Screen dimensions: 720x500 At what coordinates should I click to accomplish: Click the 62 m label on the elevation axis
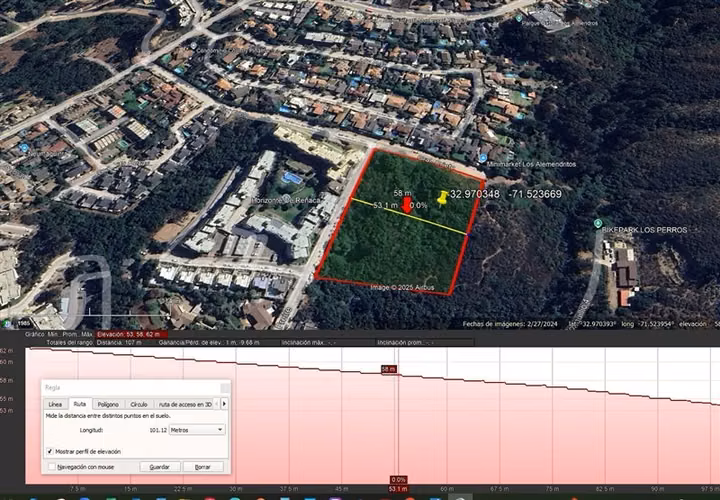(x=6, y=351)
